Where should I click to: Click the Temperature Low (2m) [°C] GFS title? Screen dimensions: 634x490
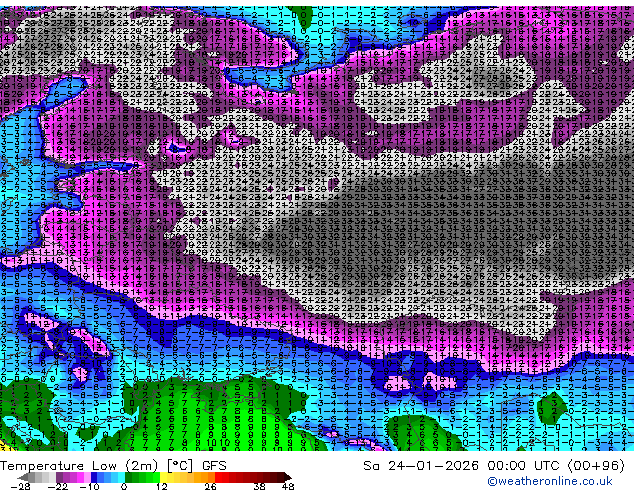tap(113, 466)
